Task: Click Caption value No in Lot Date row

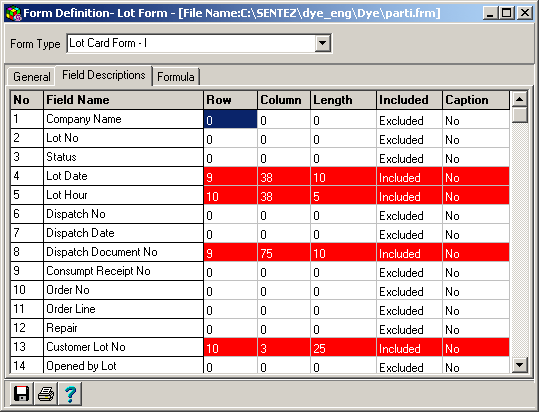Action: point(476,176)
